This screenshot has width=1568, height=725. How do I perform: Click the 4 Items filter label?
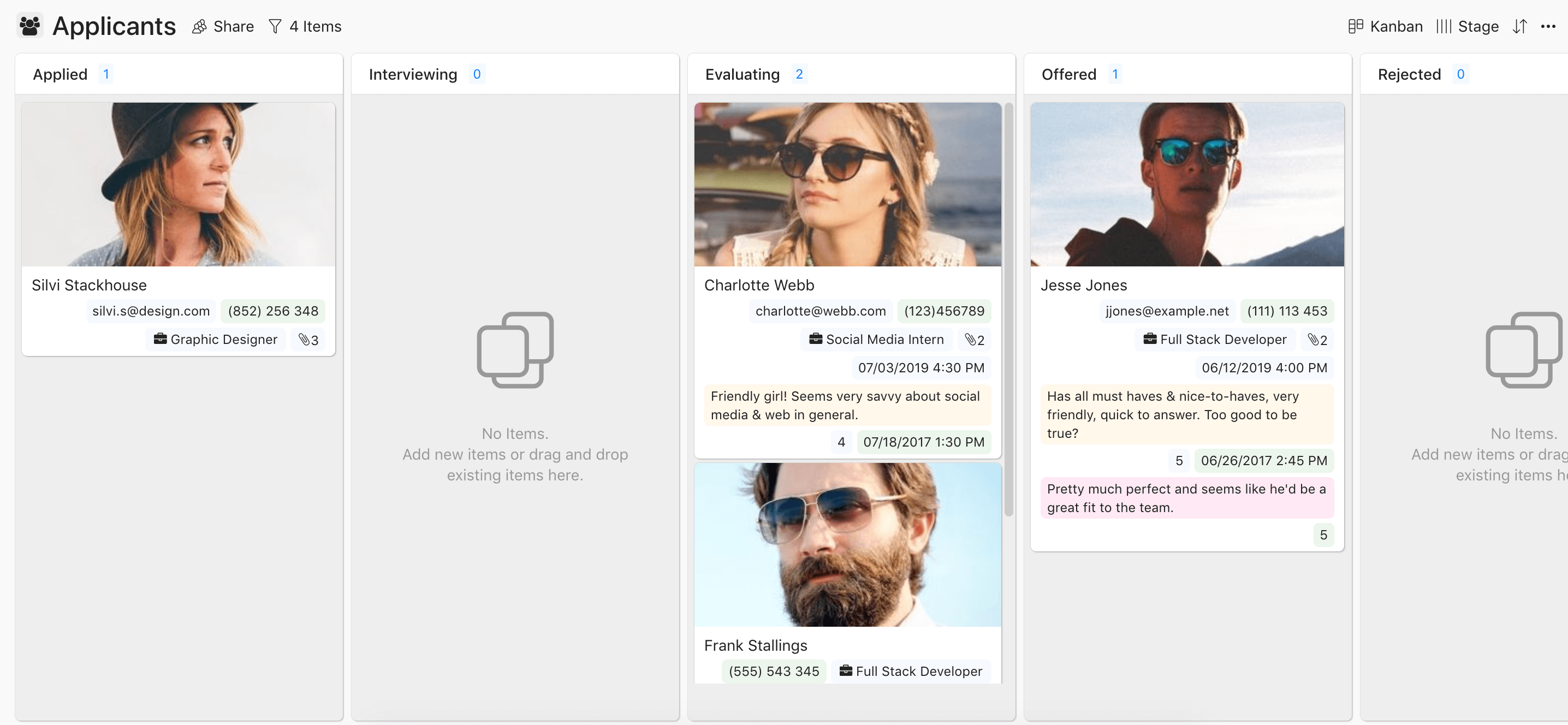tap(316, 26)
